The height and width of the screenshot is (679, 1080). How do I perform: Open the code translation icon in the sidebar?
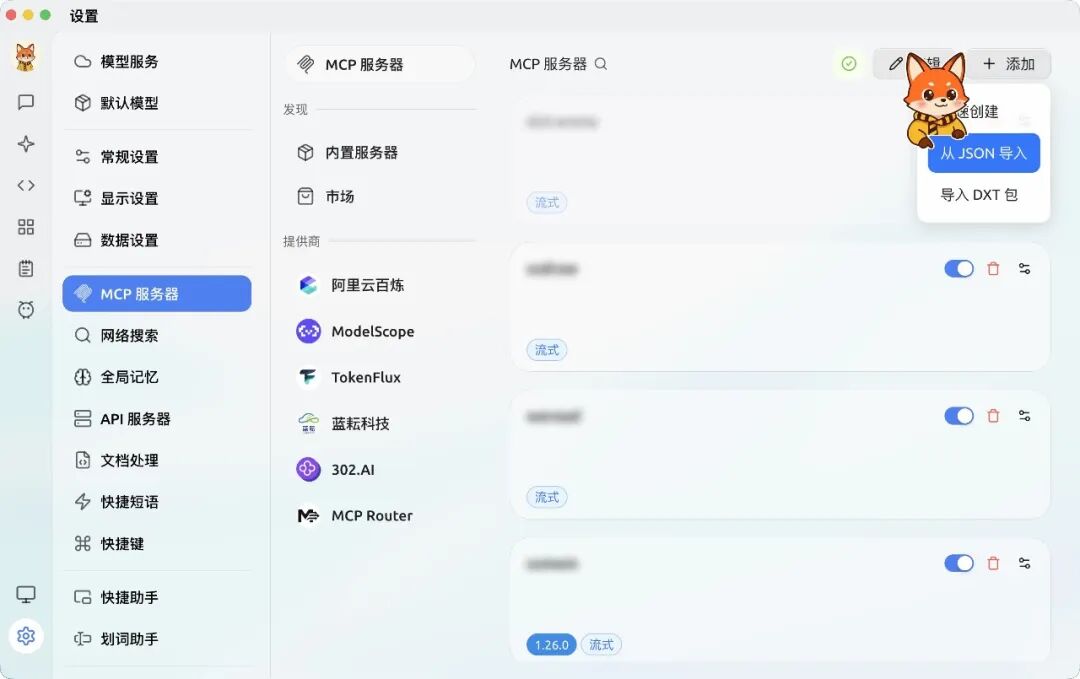[x=25, y=185]
